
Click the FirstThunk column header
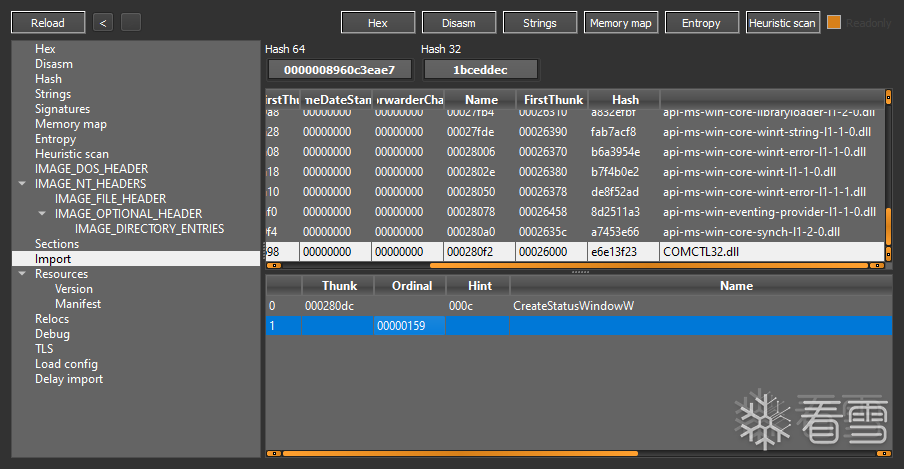(x=552, y=100)
